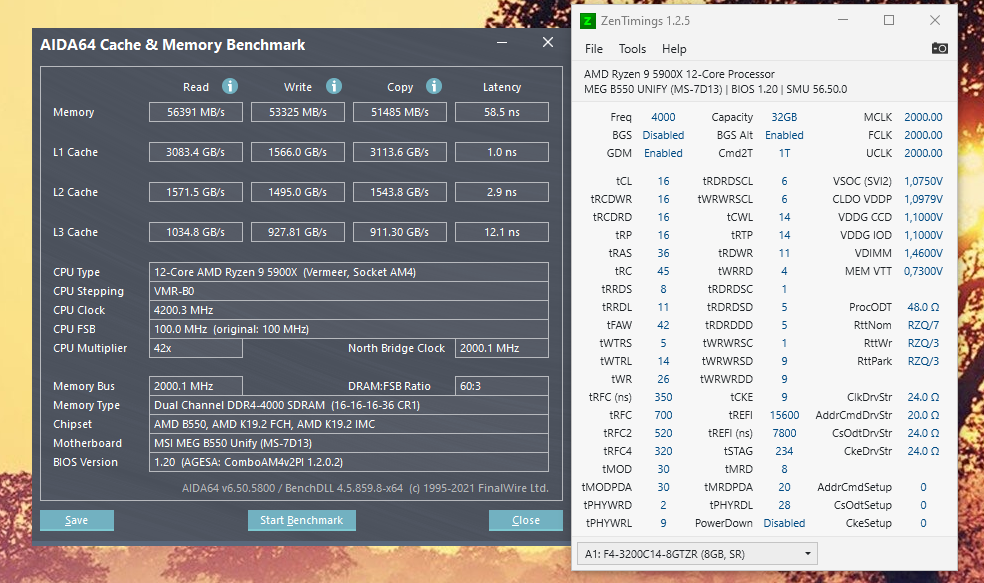The width and height of the screenshot is (984, 583).
Task: Minimize the AIDA64 benchmark window
Action: tap(502, 43)
